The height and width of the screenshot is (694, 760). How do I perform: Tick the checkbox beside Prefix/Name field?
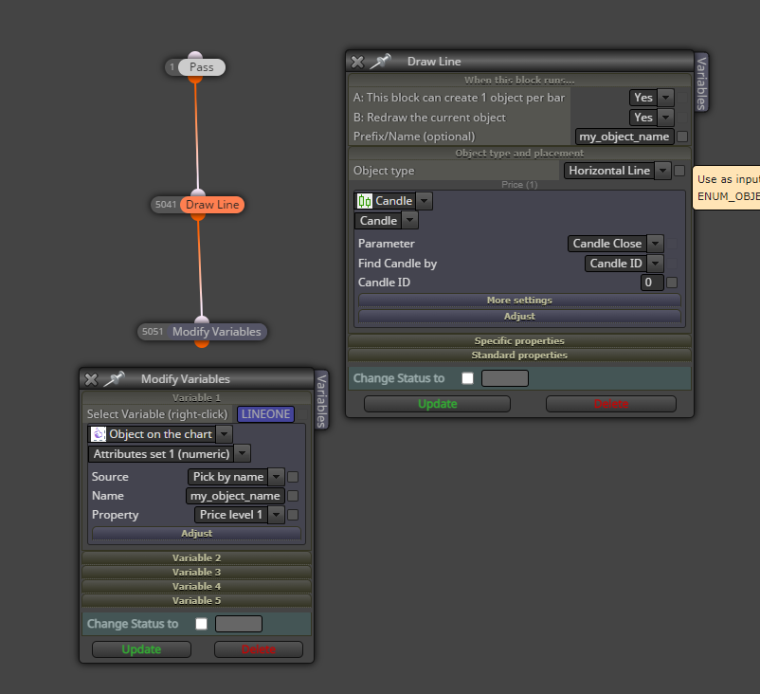(x=682, y=137)
